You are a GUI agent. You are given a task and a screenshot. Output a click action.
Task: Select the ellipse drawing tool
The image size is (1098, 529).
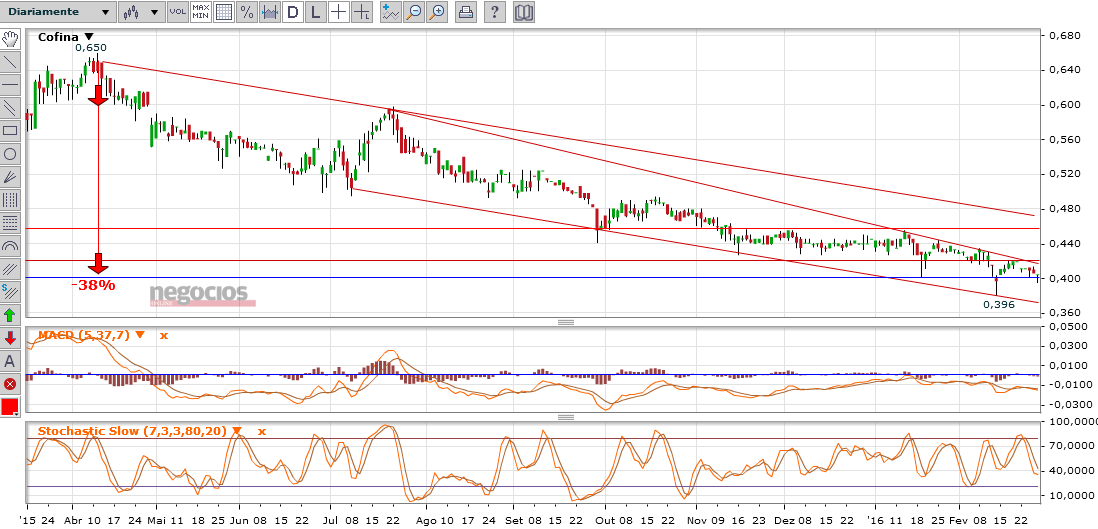tap(10, 153)
